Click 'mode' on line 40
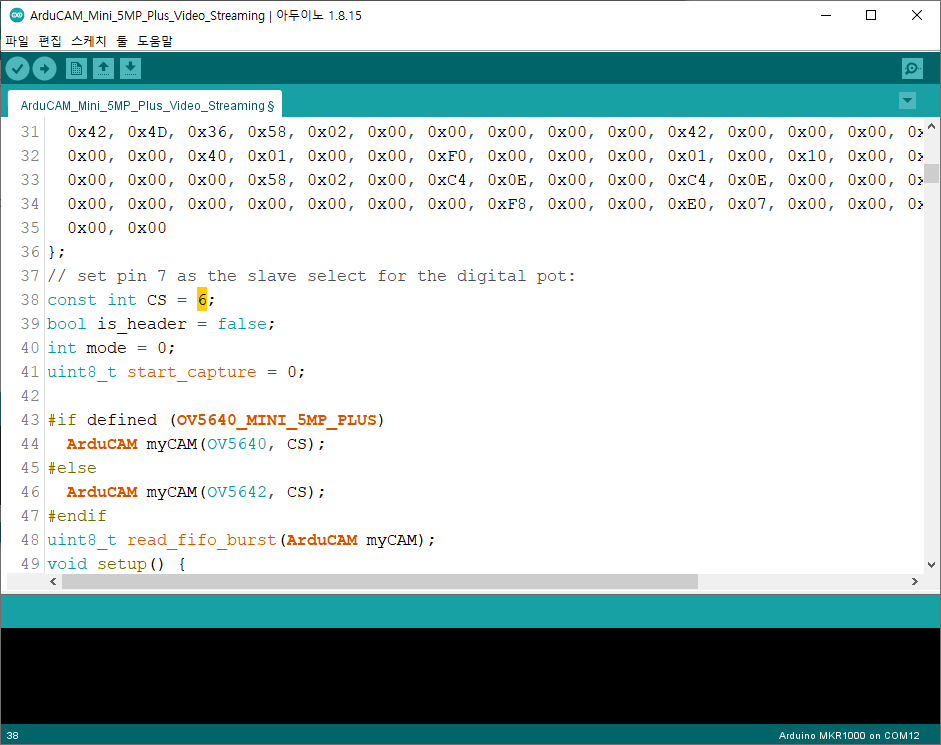Screen dimensions: 941x745 click(x=106, y=348)
